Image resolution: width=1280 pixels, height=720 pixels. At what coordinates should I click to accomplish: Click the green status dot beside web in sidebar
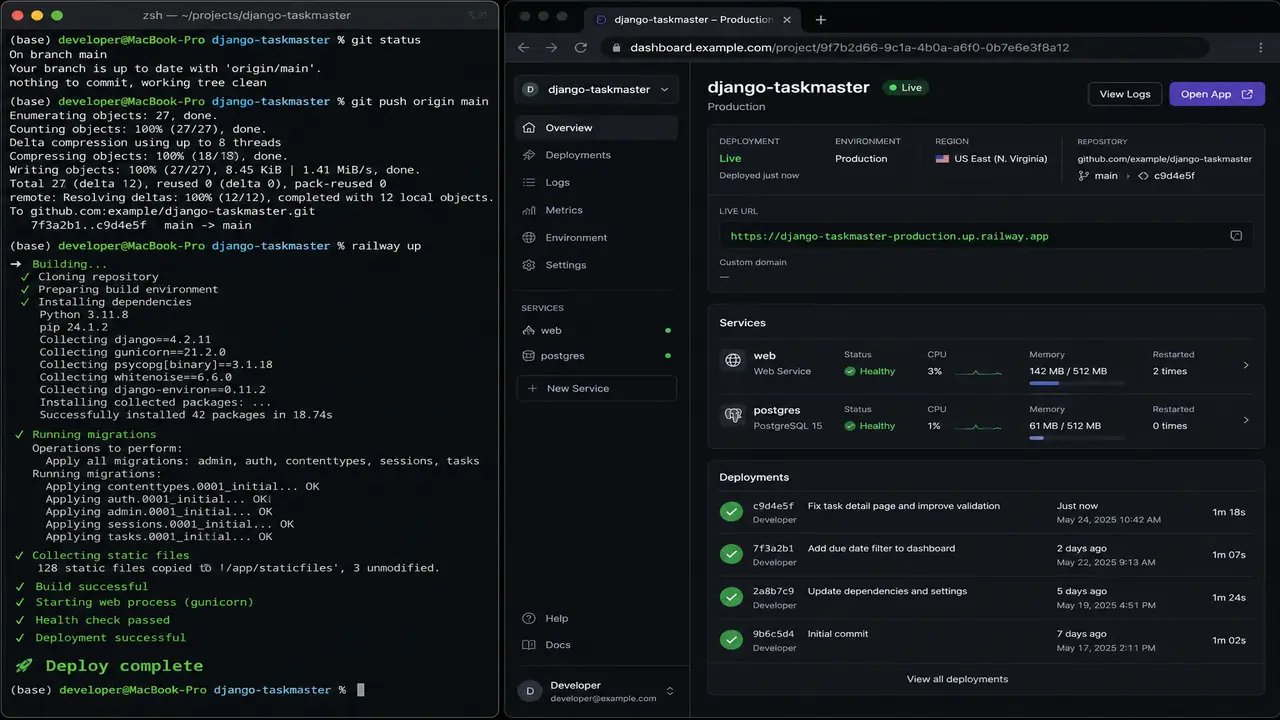click(668, 330)
